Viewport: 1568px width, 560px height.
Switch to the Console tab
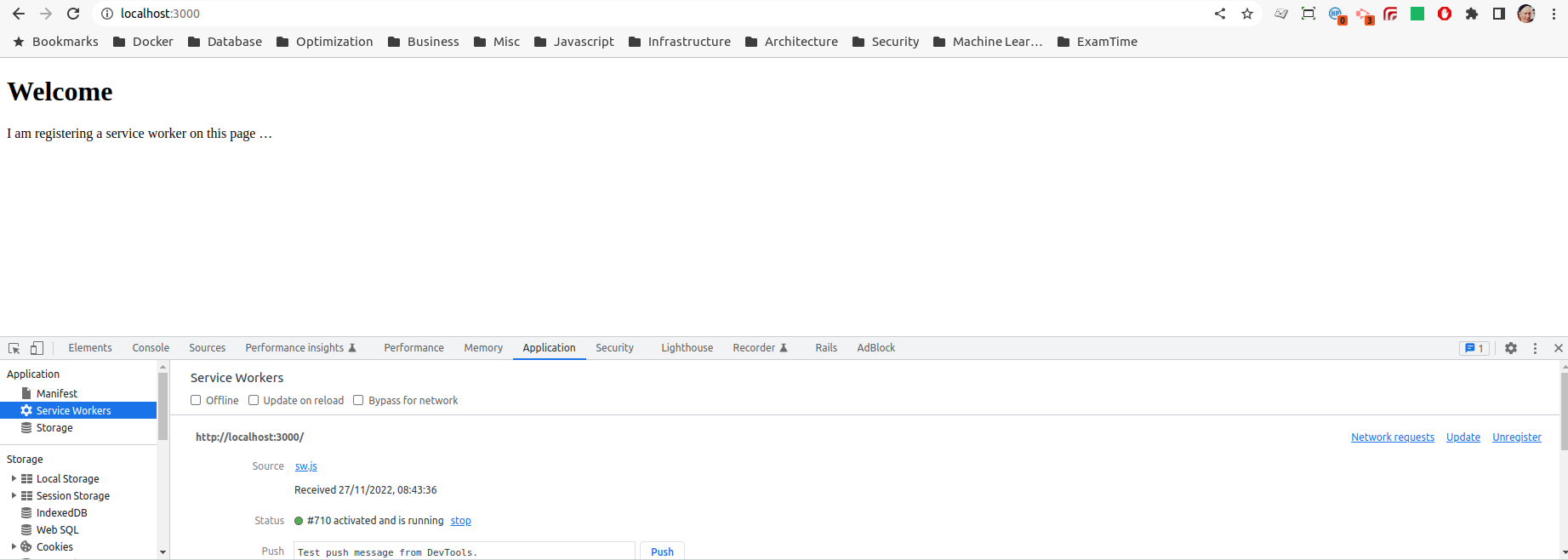pos(151,348)
